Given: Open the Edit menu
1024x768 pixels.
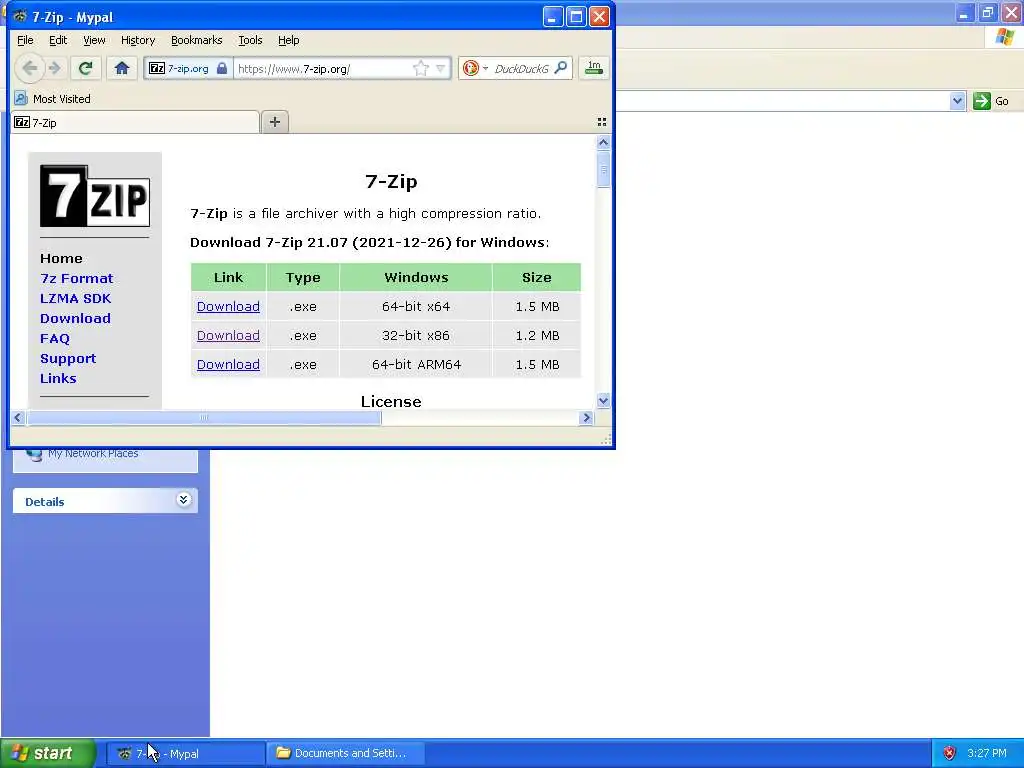Looking at the screenshot, I should point(57,40).
